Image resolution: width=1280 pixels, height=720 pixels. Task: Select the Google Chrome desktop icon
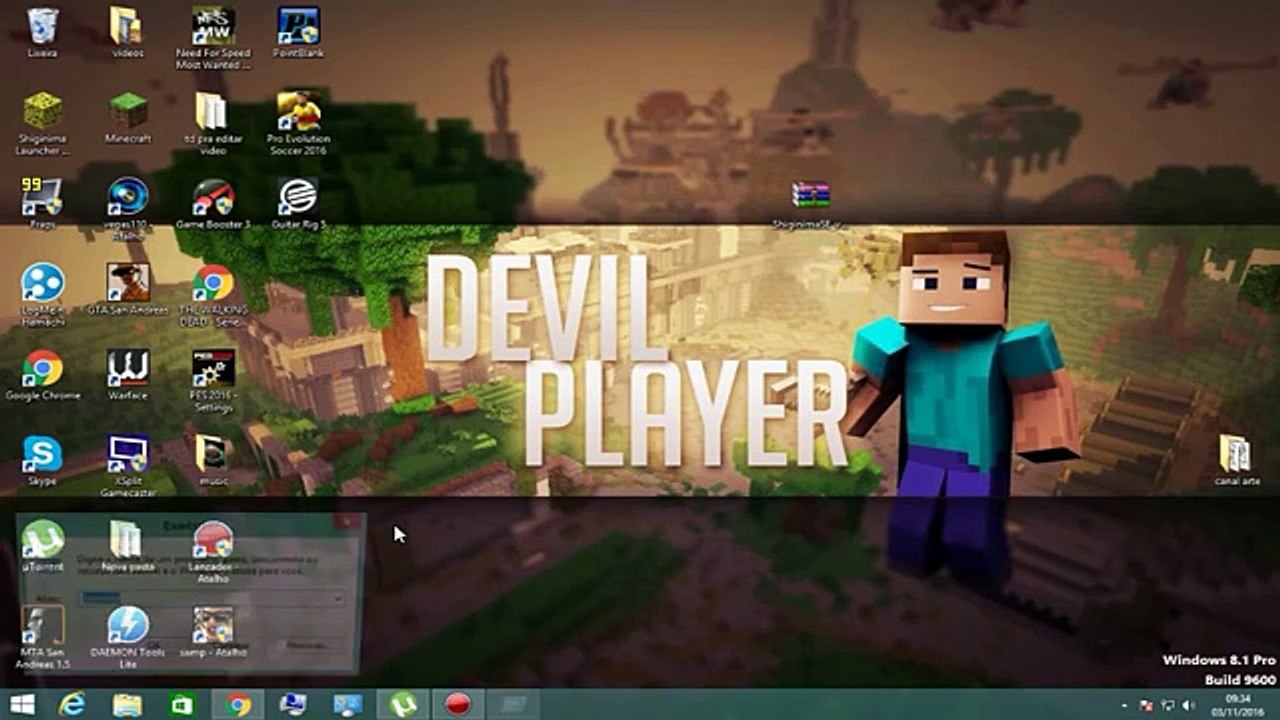(43, 376)
